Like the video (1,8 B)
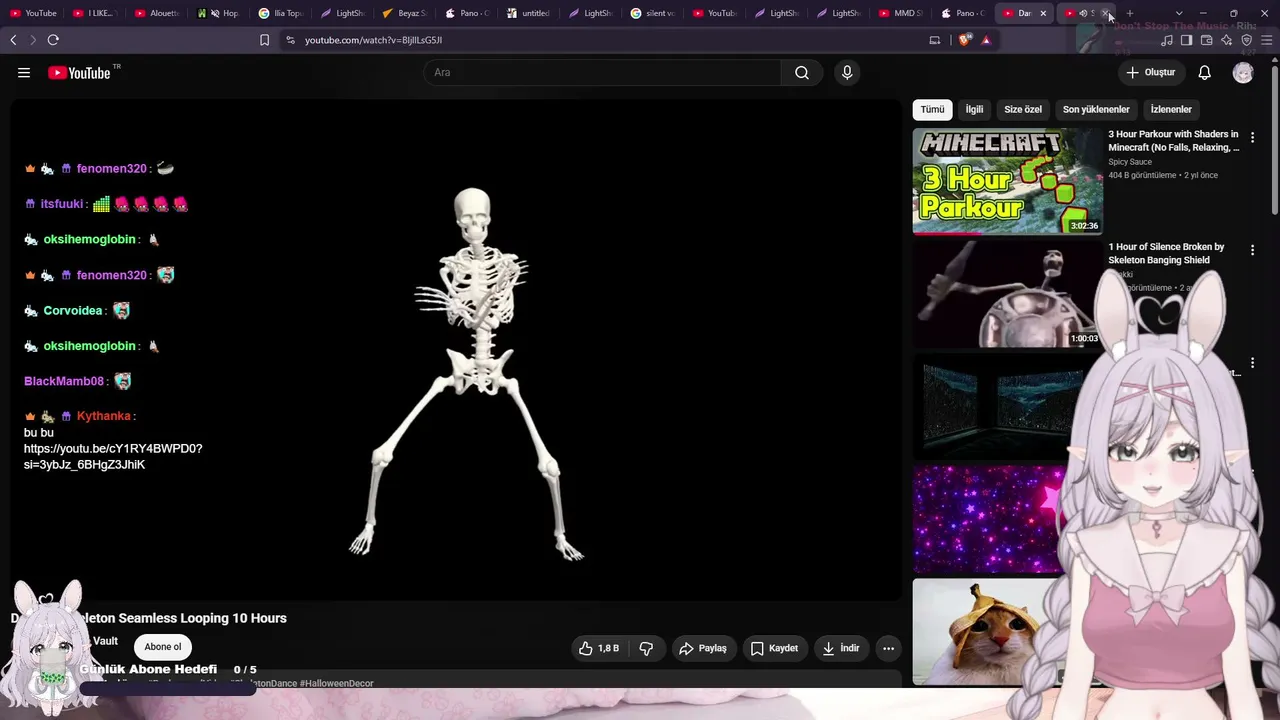Screen dimensions: 1280x720 tap(599, 648)
